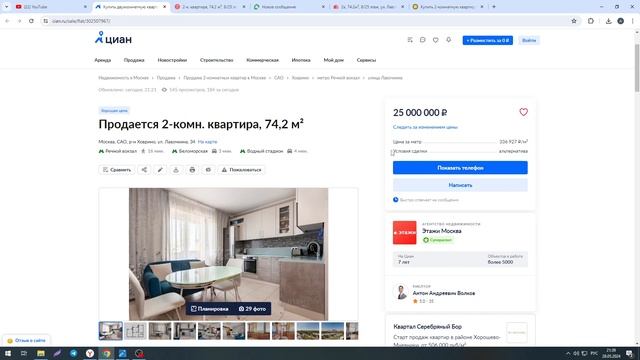Click the Этажи agency logo

point(404,232)
